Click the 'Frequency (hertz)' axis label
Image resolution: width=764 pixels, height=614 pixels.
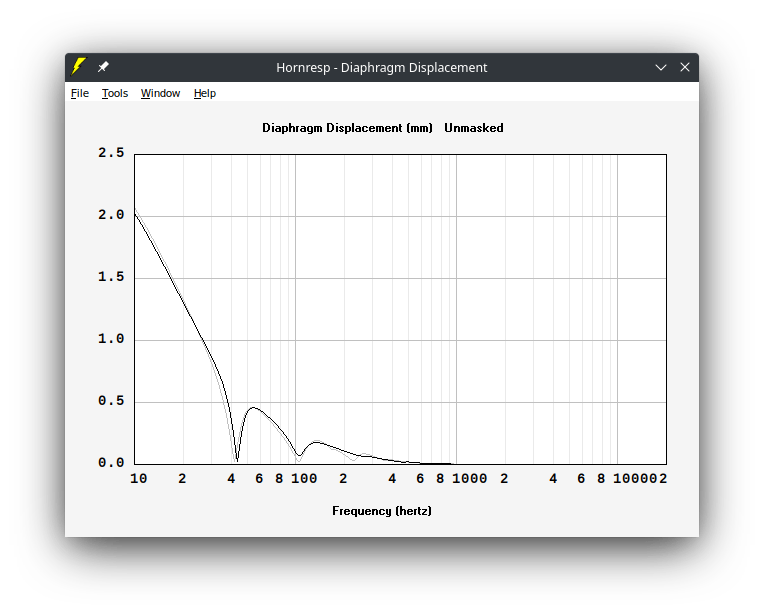(x=382, y=511)
